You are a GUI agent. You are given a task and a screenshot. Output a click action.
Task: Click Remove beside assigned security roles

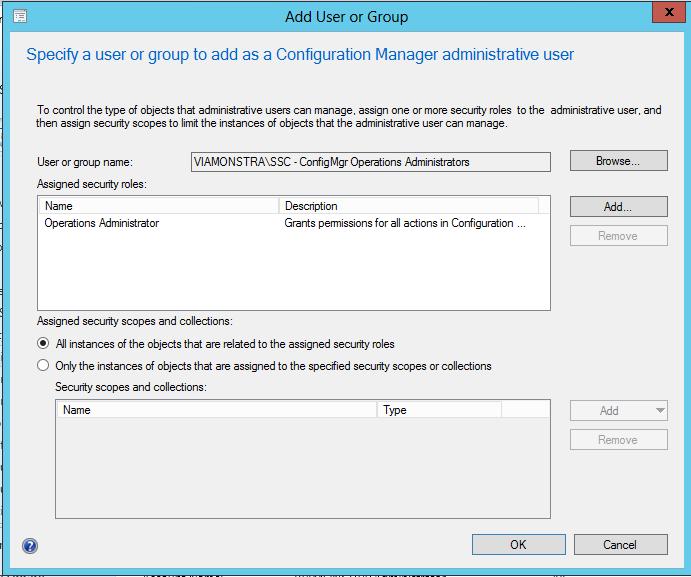click(x=619, y=236)
